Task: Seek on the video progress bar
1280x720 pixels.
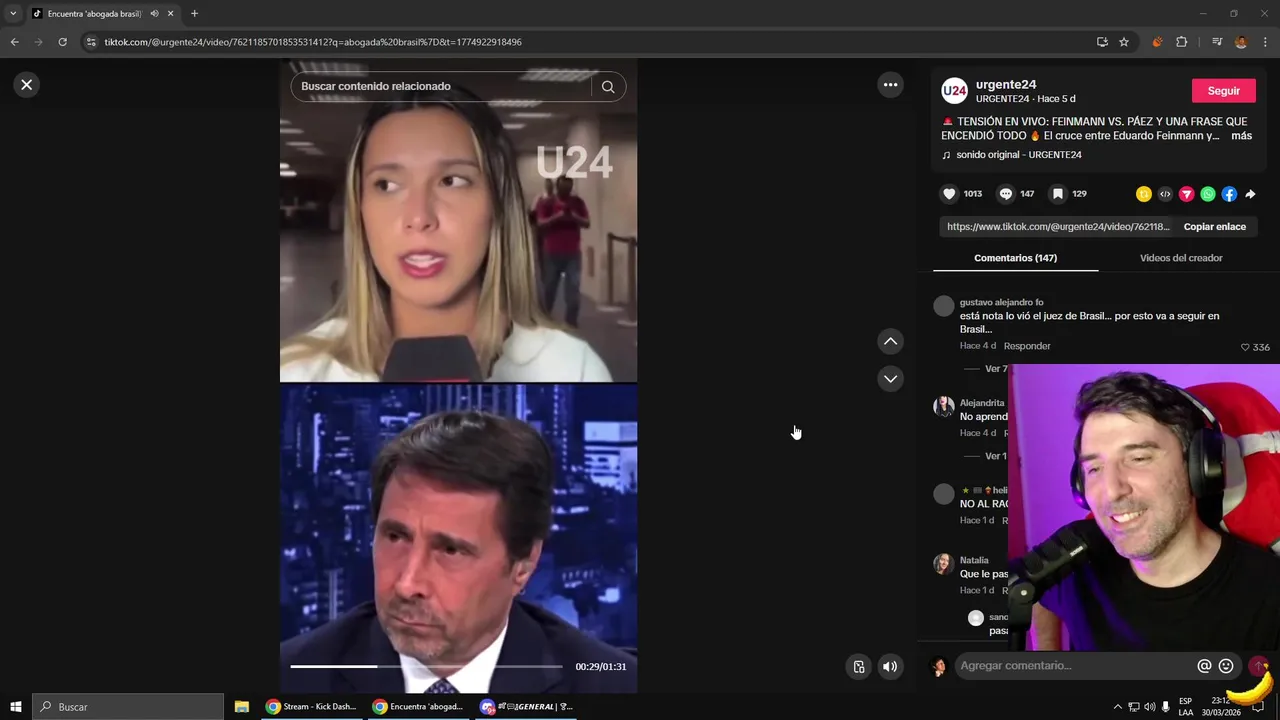Action: (x=426, y=666)
